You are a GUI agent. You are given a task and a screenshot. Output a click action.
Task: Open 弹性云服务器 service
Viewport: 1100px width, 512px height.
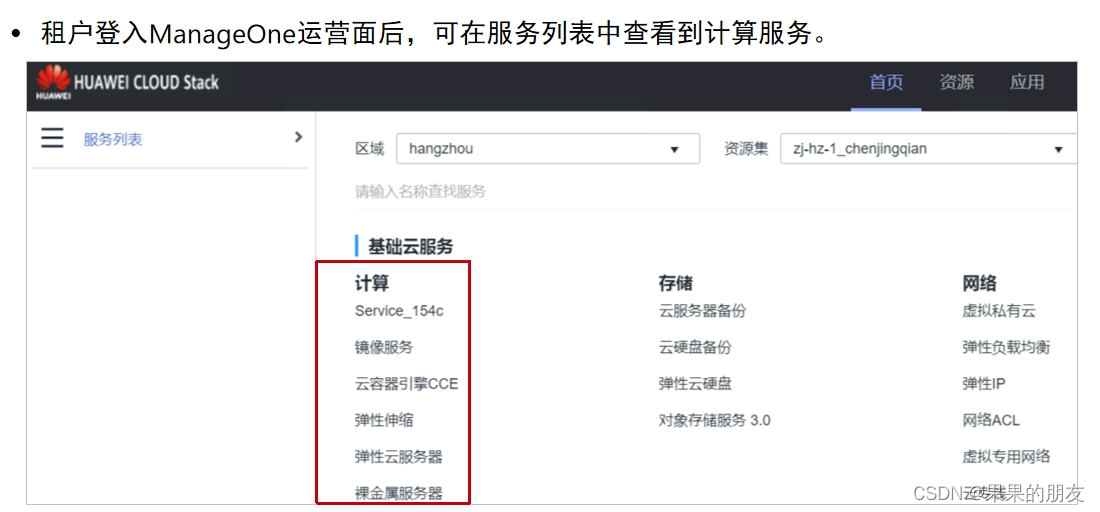[x=398, y=457]
